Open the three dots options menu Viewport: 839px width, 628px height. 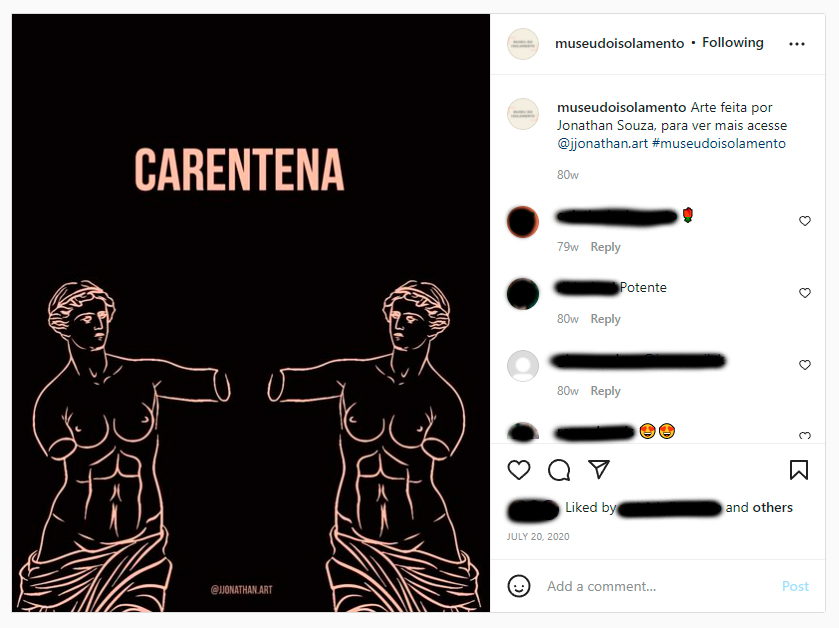tap(797, 44)
